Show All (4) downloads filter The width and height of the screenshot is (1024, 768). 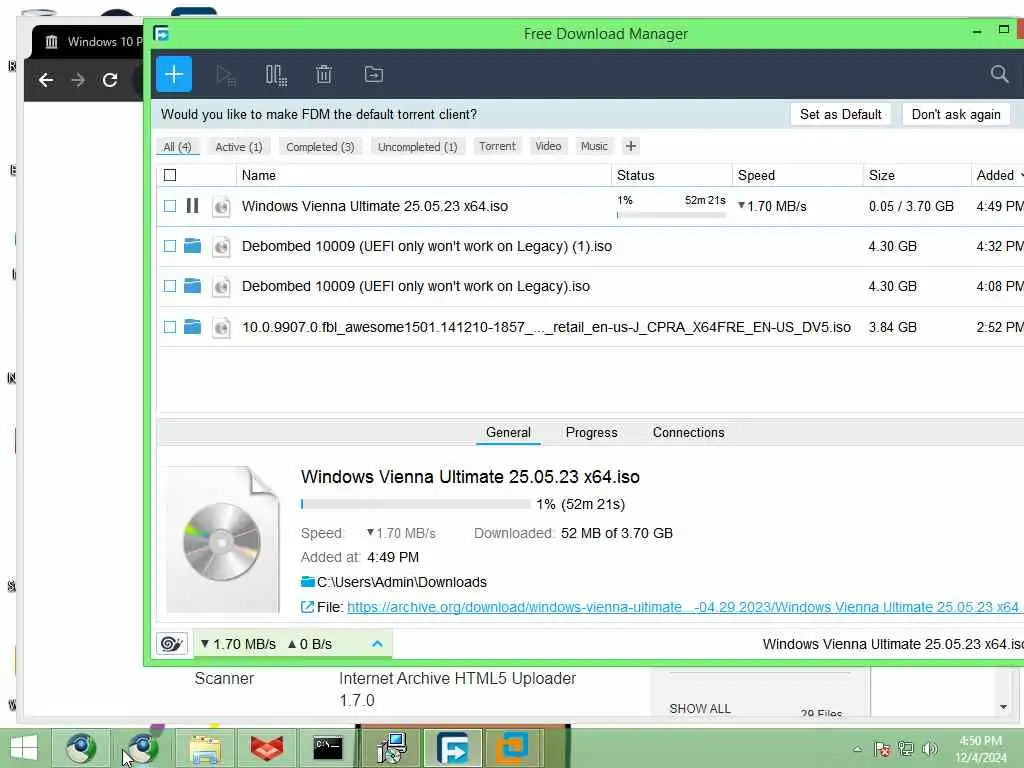(x=178, y=146)
